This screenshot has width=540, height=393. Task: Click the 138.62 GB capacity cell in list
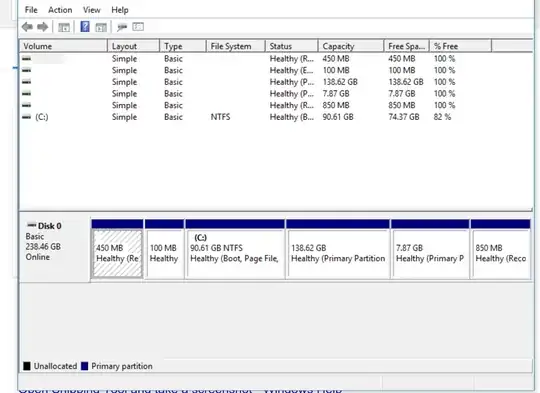340,82
